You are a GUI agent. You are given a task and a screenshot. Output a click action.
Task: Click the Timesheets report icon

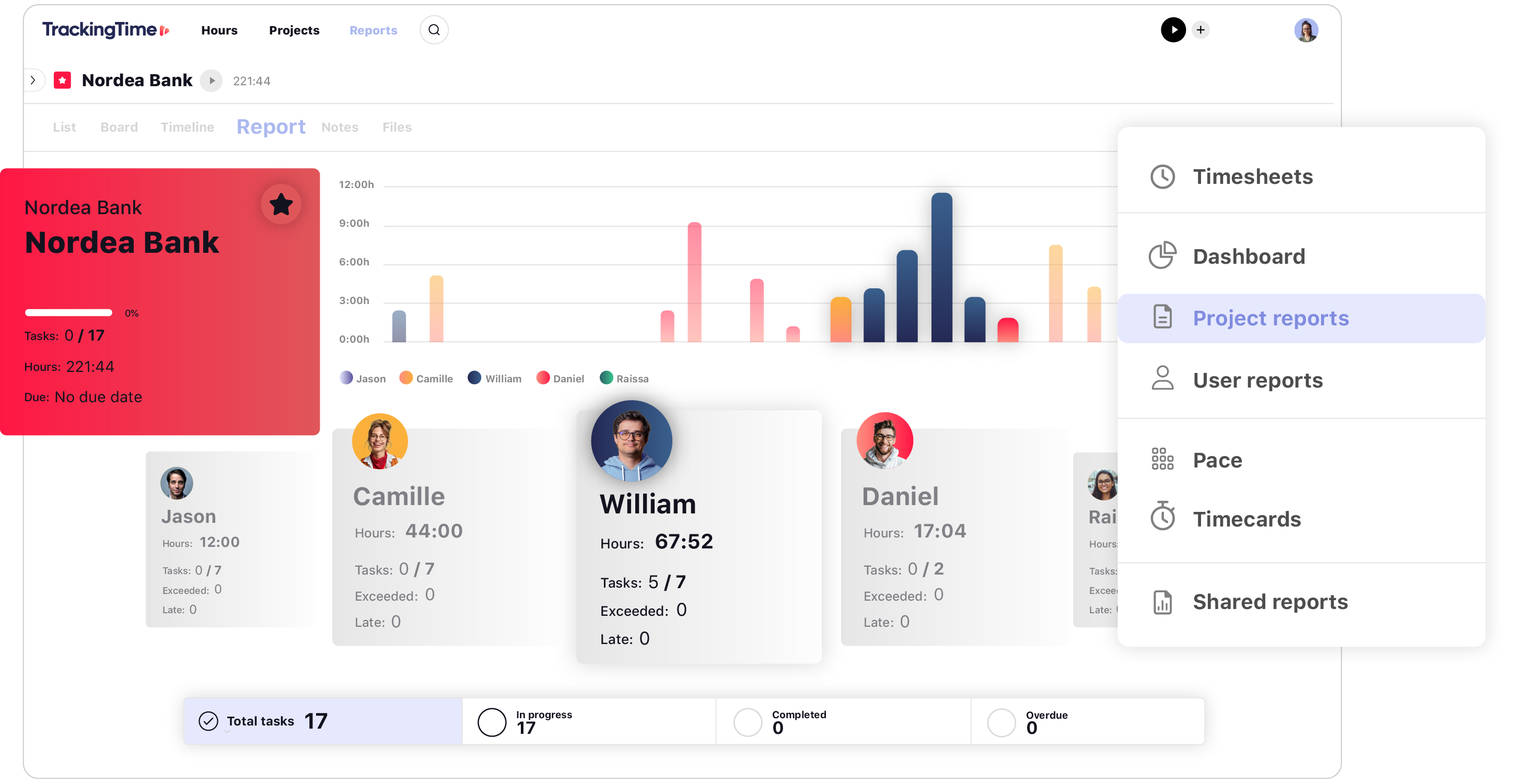click(x=1162, y=176)
